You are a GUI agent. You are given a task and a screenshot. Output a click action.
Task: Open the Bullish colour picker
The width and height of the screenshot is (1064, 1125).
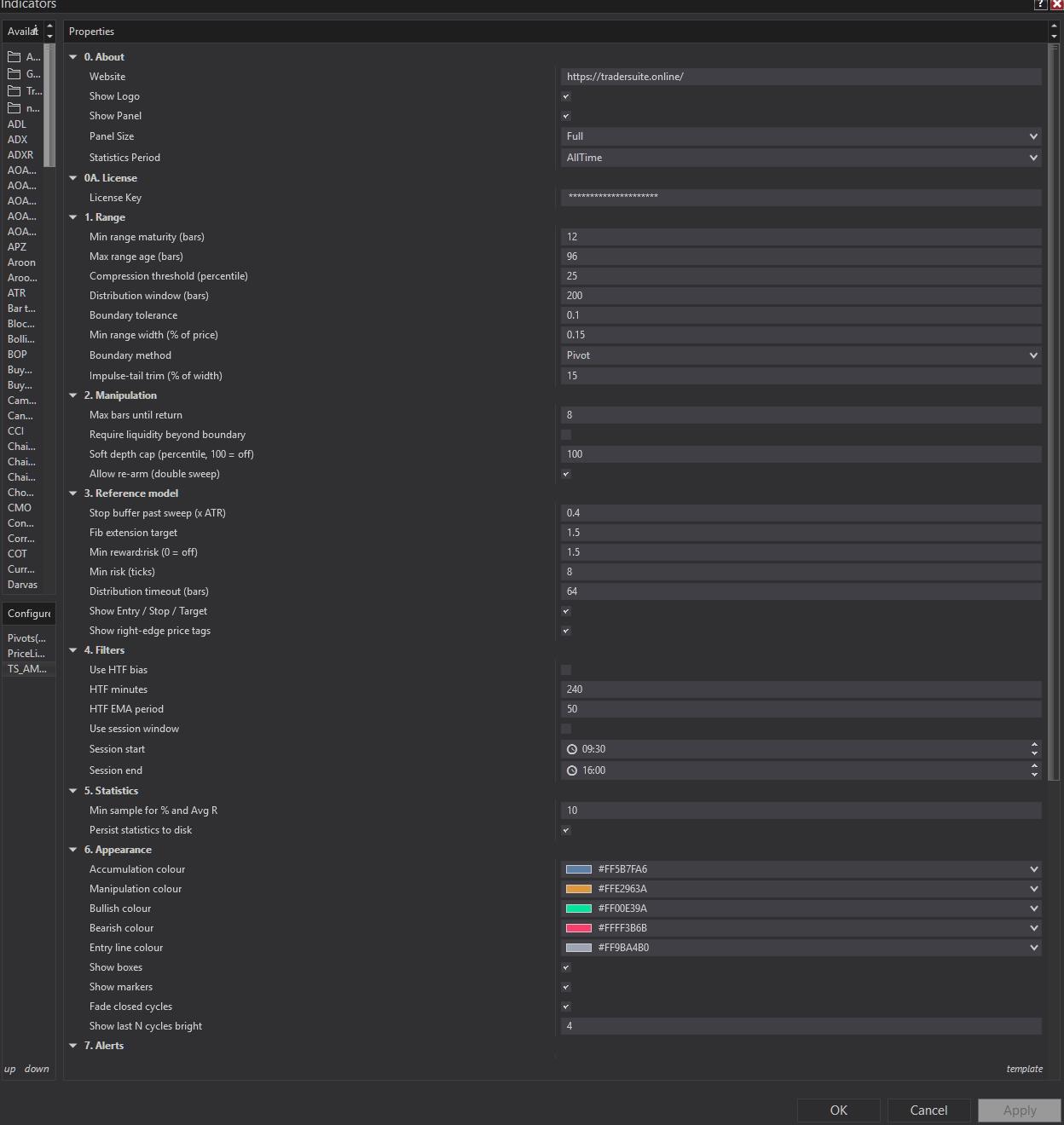(x=801, y=909)
